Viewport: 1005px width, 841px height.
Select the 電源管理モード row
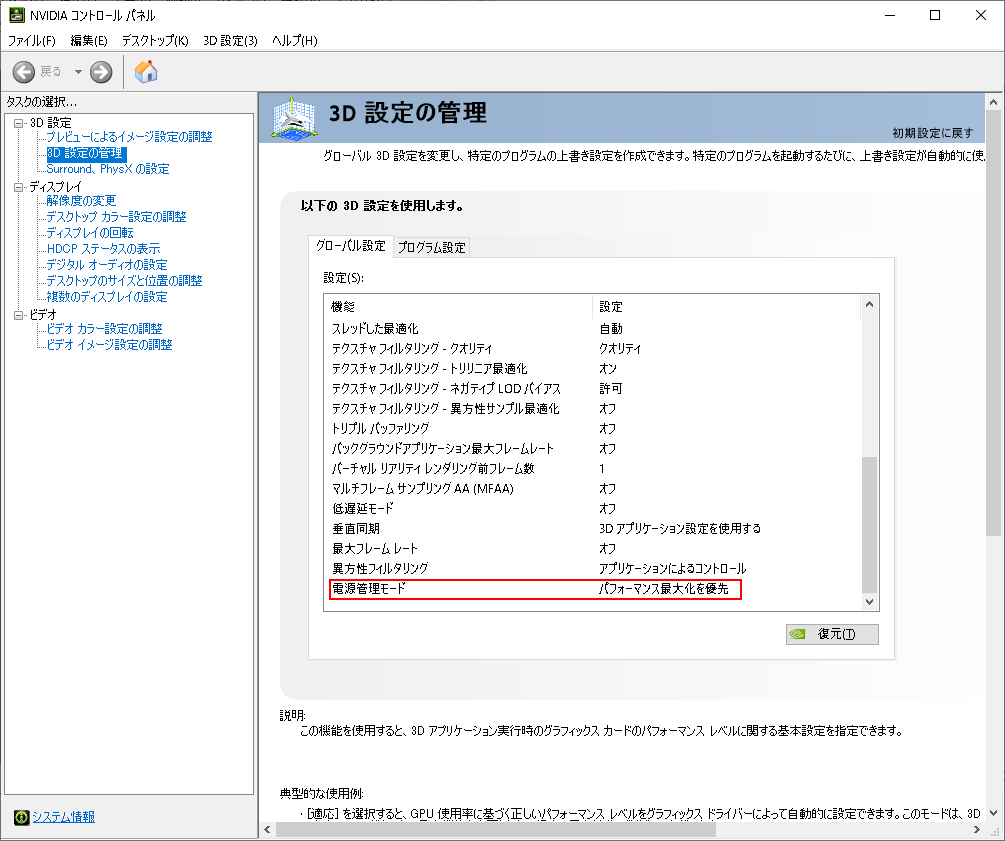point(593,588)
